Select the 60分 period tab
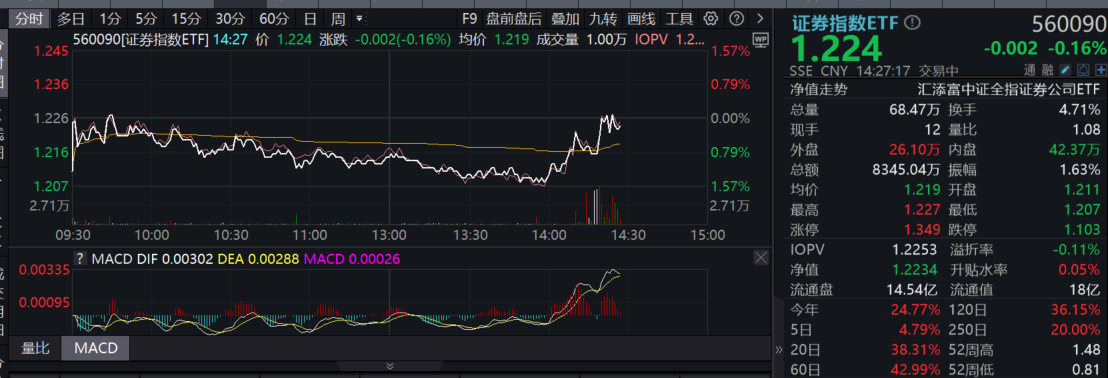The width and height of the screenshot is (1108, 378). [x=273, y=18]
